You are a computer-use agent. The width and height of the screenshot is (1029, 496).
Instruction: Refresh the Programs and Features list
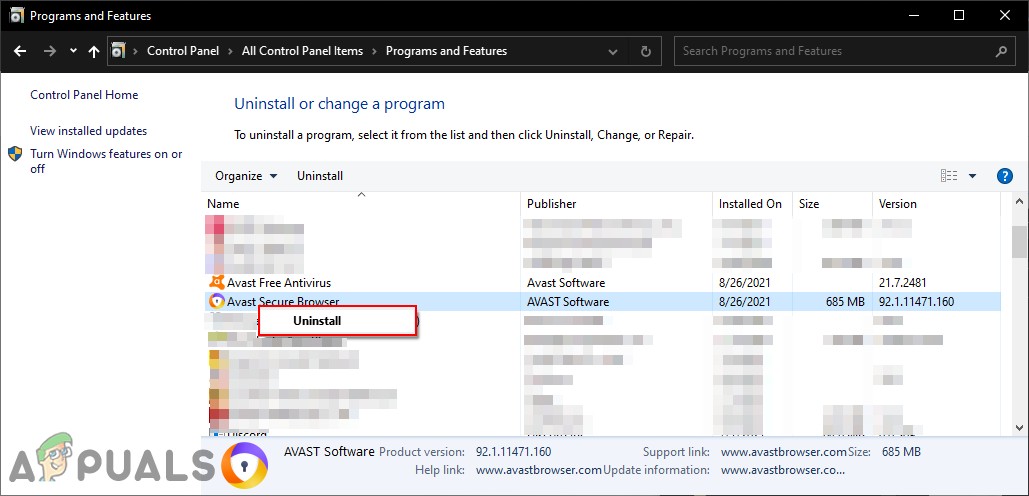[646, 51]
